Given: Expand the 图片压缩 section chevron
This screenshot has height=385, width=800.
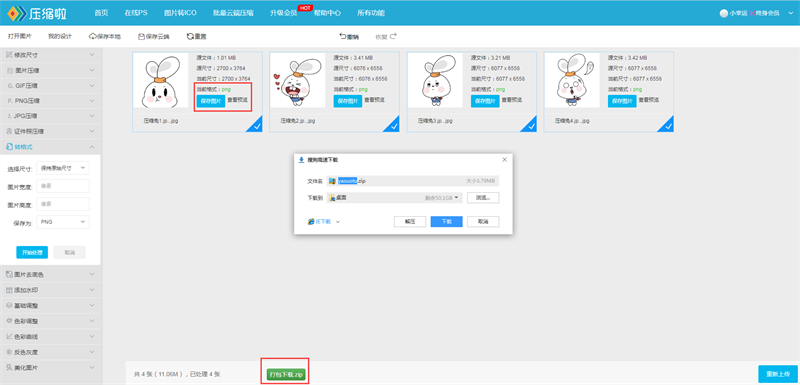Looking at the screenshot, I should click(x=92, y=70).
